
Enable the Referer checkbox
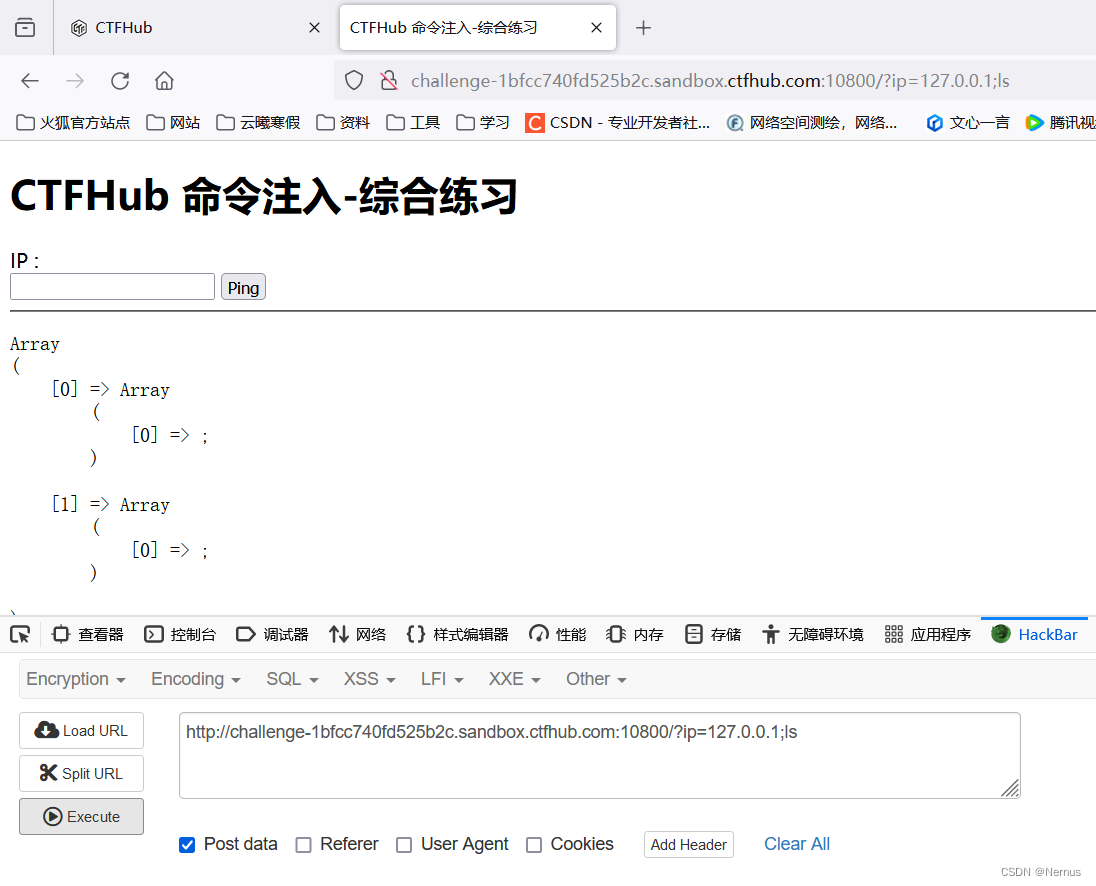(303, 845)
